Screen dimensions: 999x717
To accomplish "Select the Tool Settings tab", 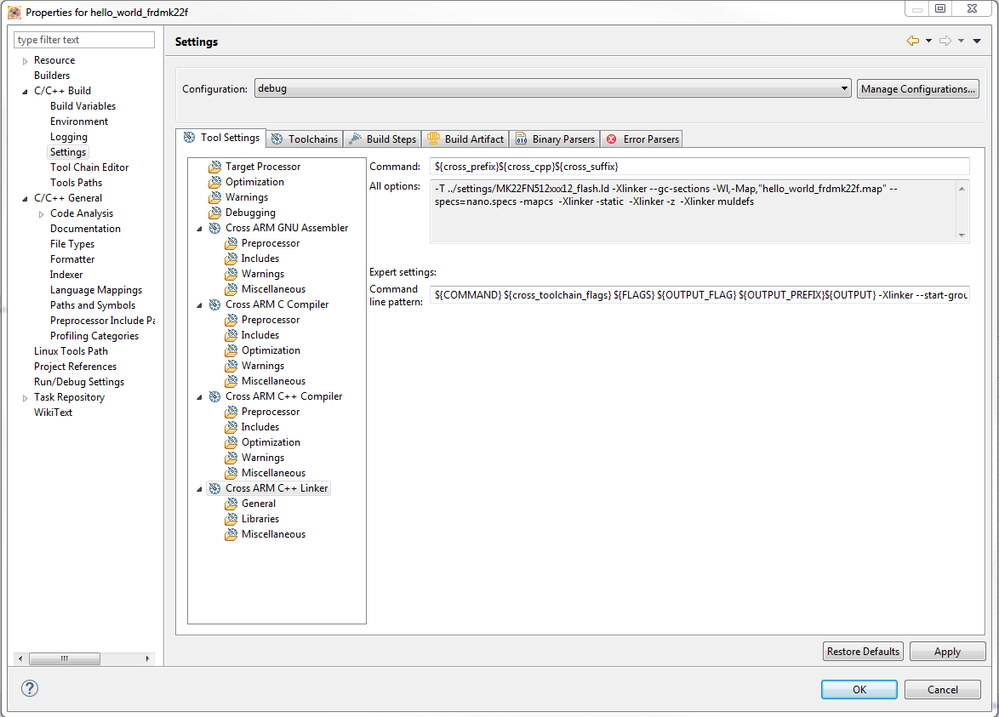I will [222, 138].
